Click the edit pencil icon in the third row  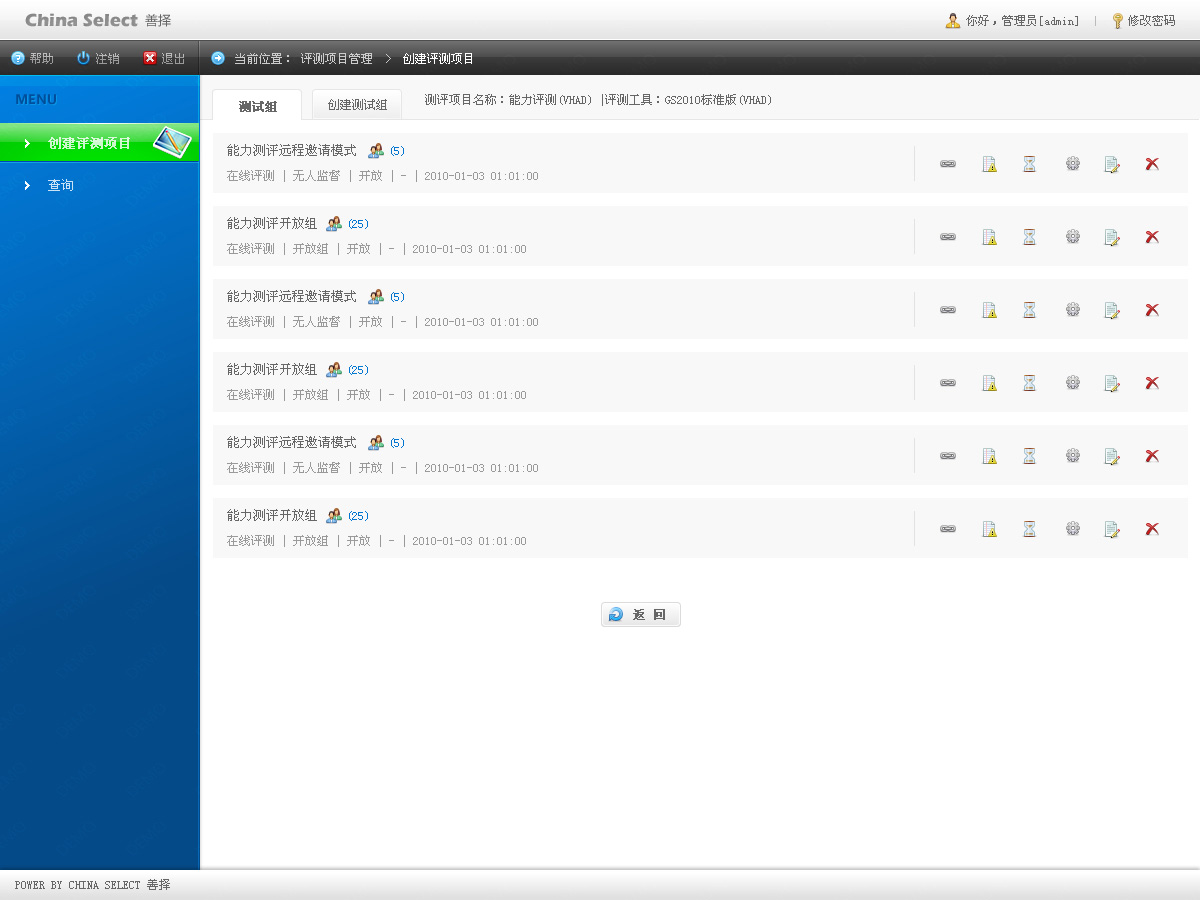pos(1112,310)
